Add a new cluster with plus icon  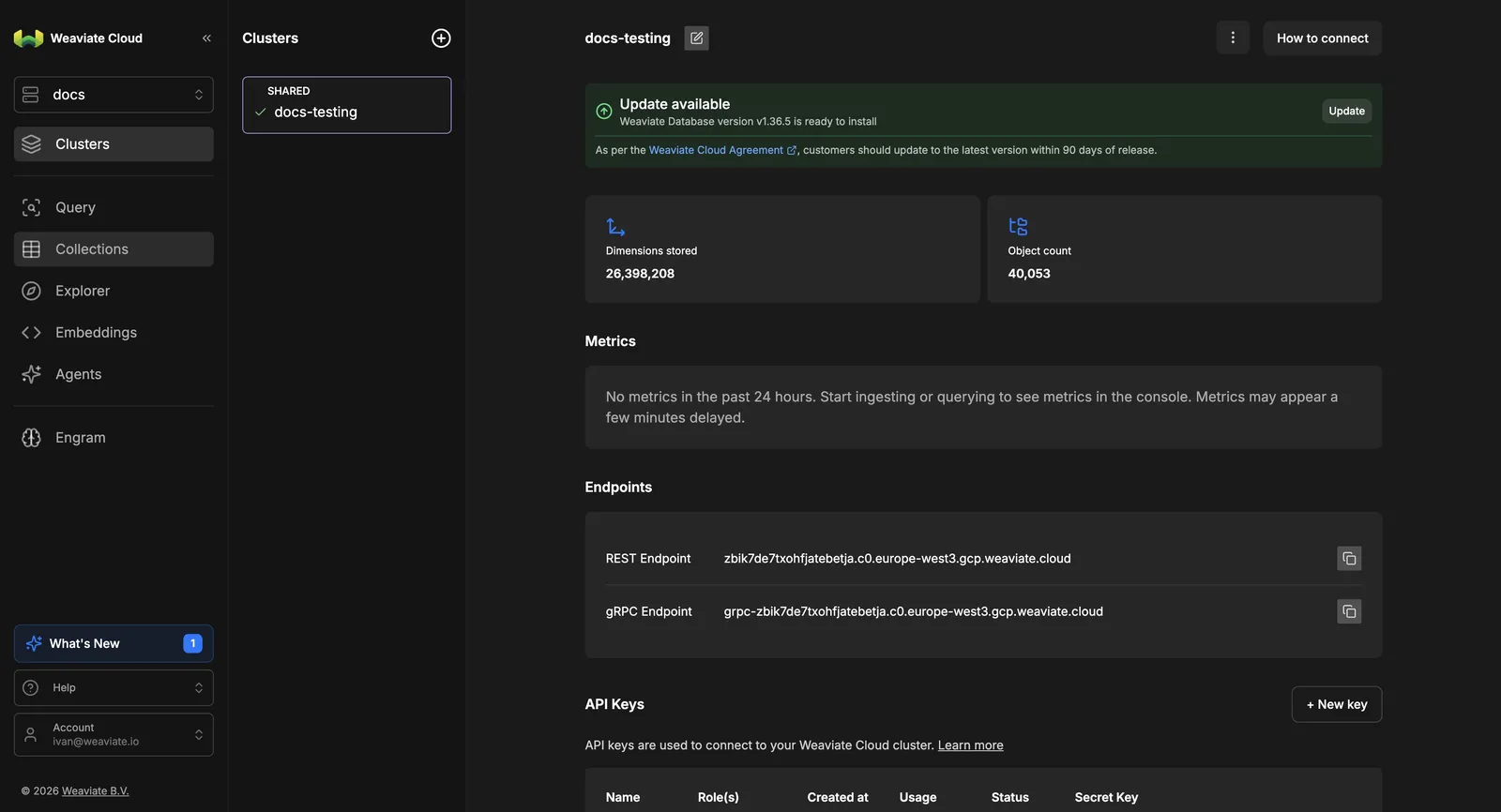pos(441,38)
